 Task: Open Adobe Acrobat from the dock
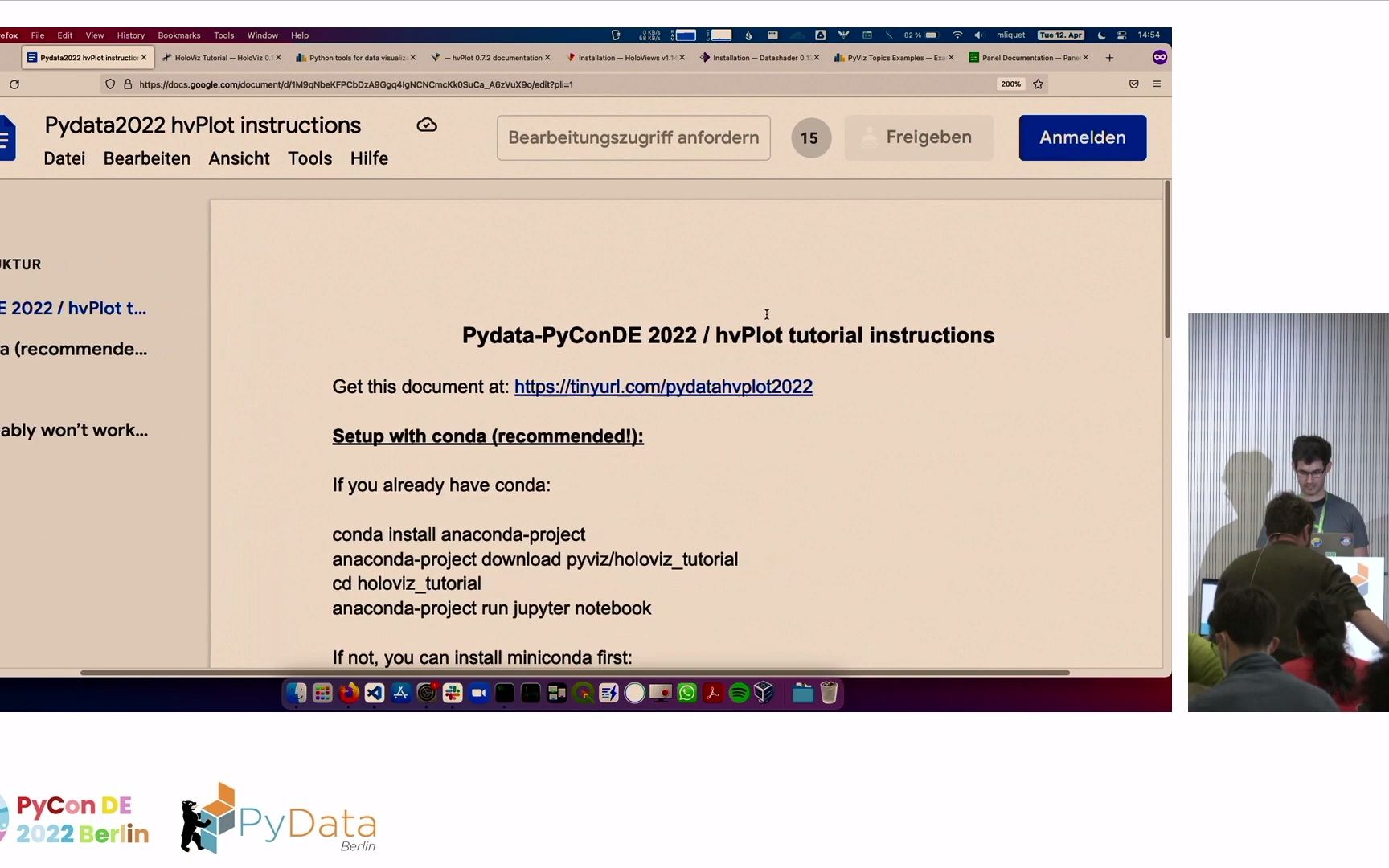click(x=713, y=693)
